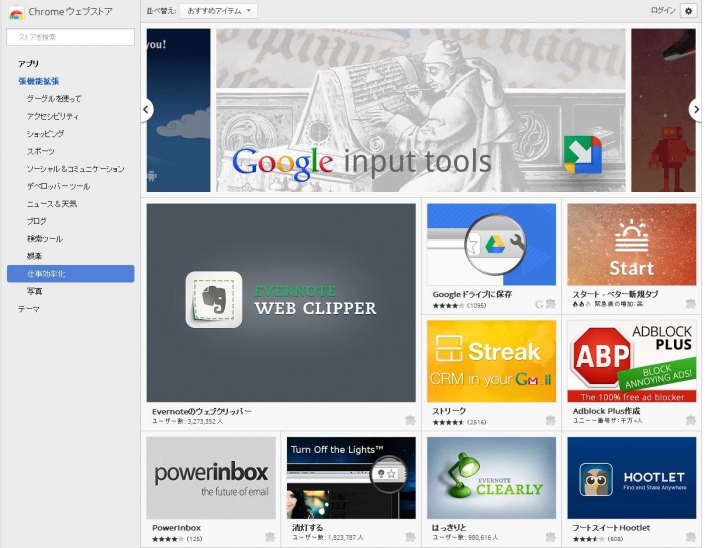The width and height of the screenshot is (705, 548).
Task: Open powerinbox thumbnail
Action: pyautogui.click(x=211, y=478)
